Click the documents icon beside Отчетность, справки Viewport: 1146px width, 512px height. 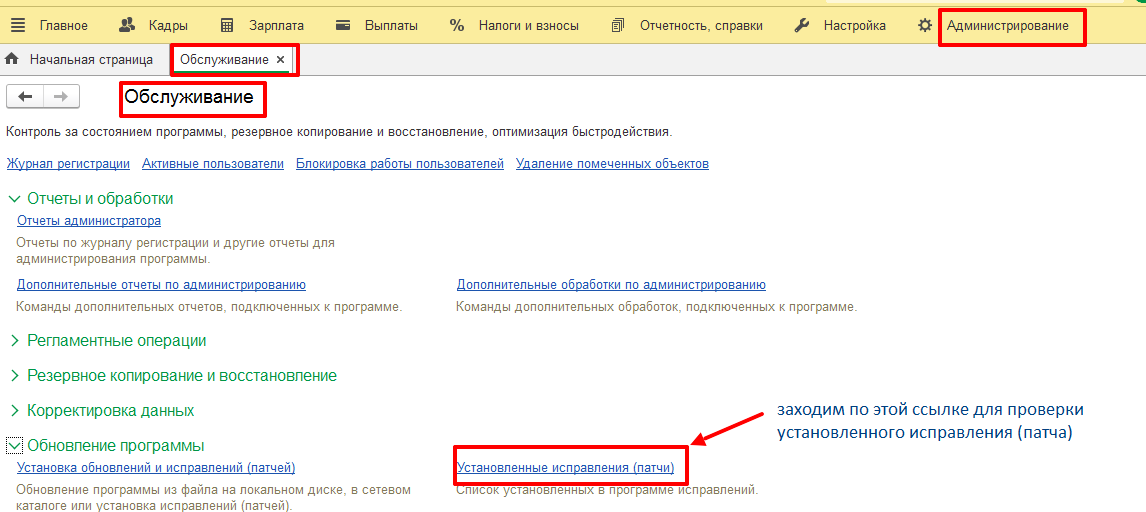(618, 26)
